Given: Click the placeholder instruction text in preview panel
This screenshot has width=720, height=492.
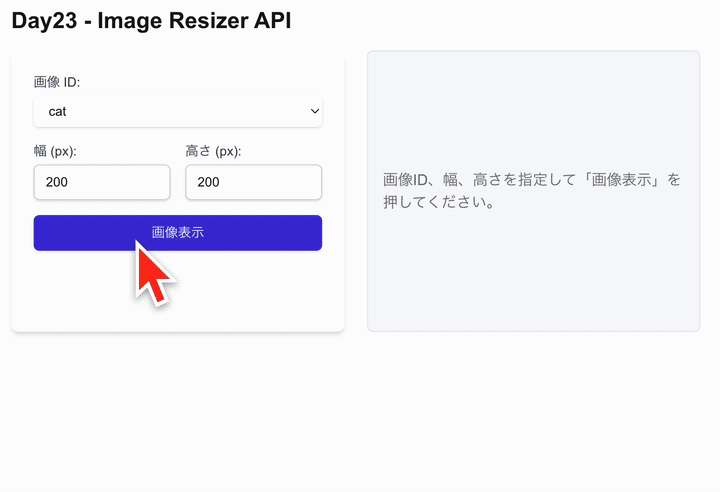Looking at the screenshot, I should tap(532, 191).
